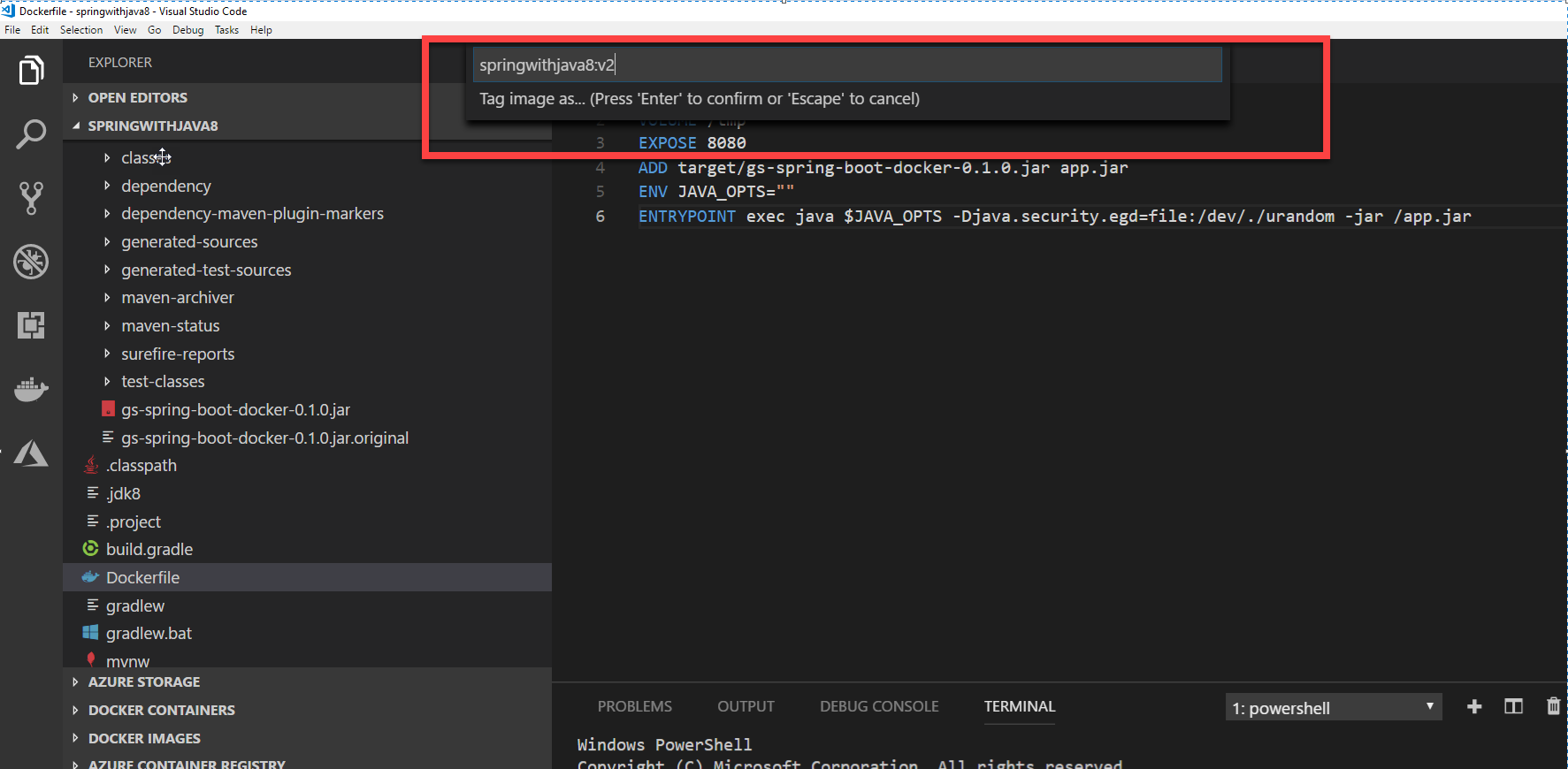
Task: Open the Docker view icon
Action: click(x=31, y=389)
